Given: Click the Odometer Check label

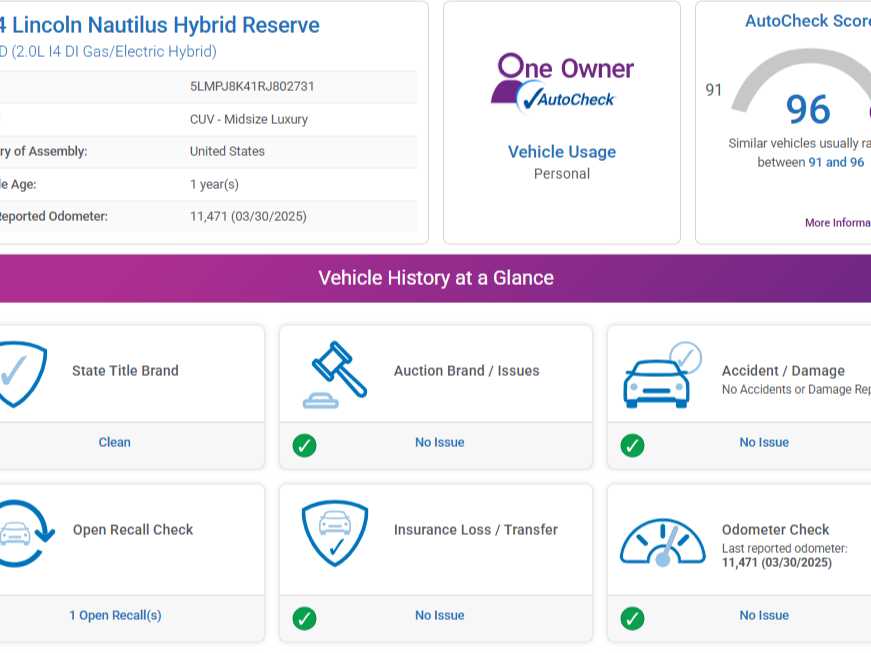Looking at the screenshot, I should (x=775, y=530).
